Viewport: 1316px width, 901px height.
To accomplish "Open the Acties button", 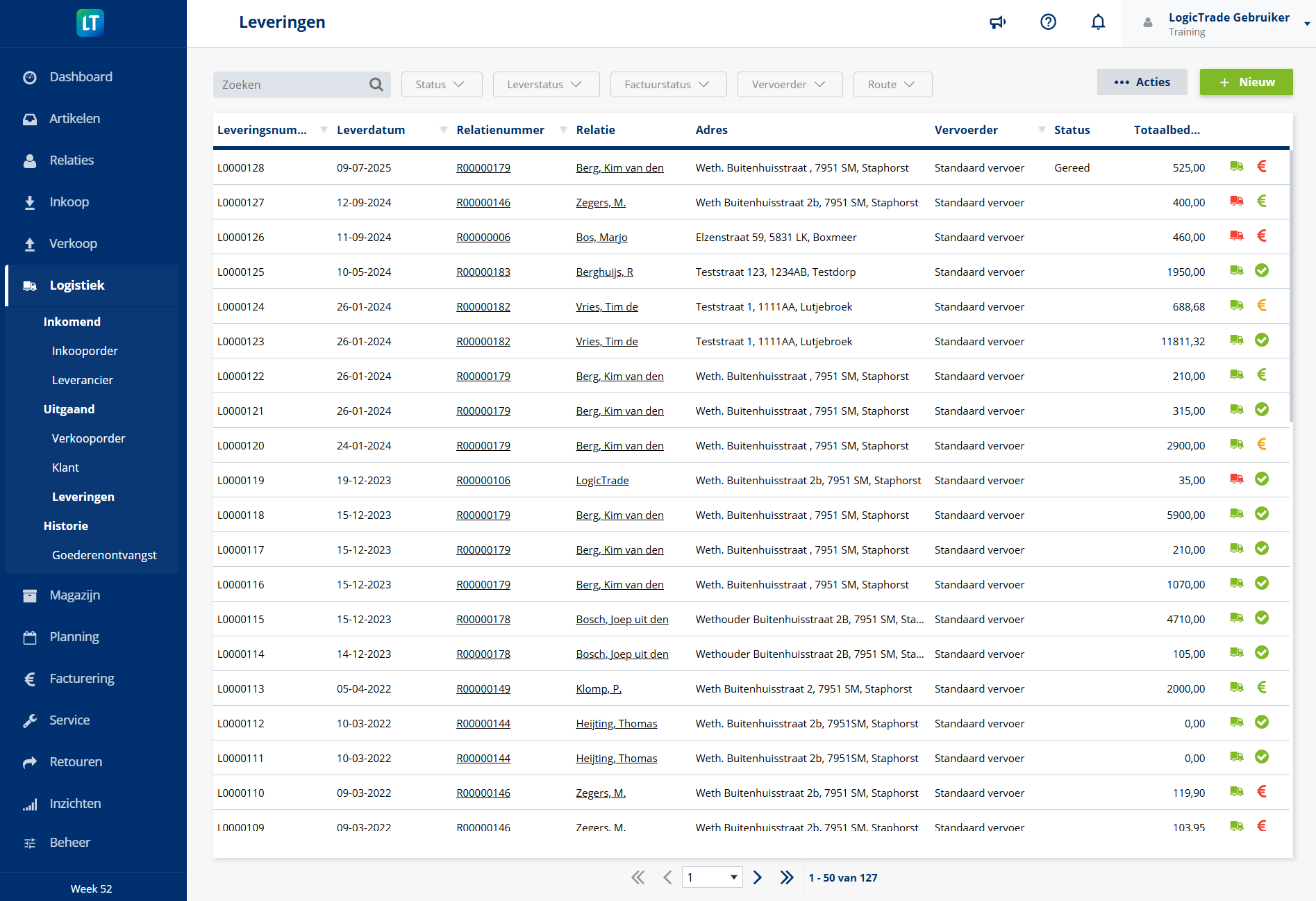I will tap(1142, 81).
